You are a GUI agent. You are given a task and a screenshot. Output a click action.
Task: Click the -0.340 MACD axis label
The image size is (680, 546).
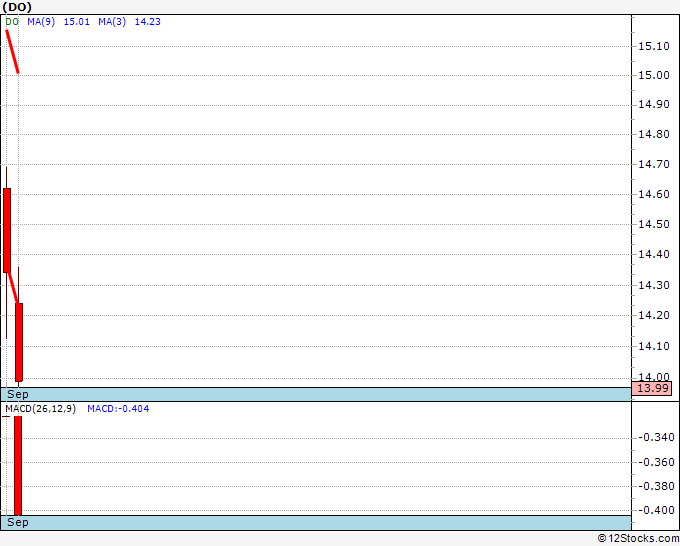point(656,437)
